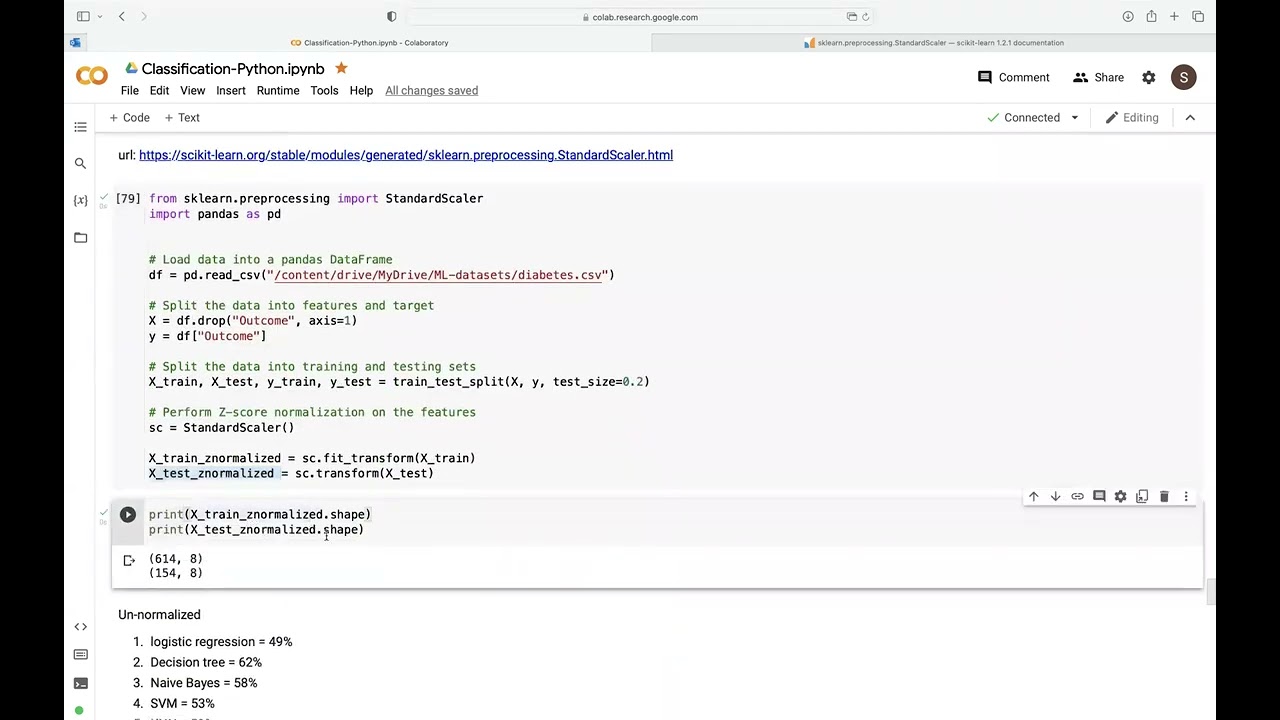Add a new Code cell
The image size is (1280, 720).
(130, 118)
